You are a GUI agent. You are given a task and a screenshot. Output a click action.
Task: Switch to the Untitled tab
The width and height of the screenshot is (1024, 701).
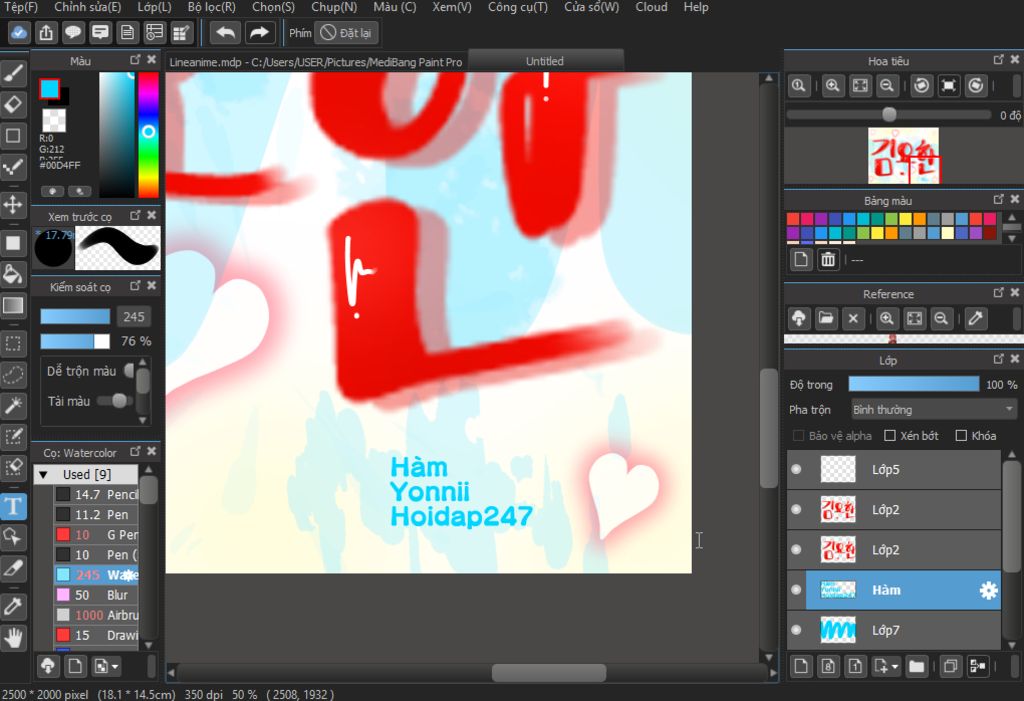[x=545, y=61]
